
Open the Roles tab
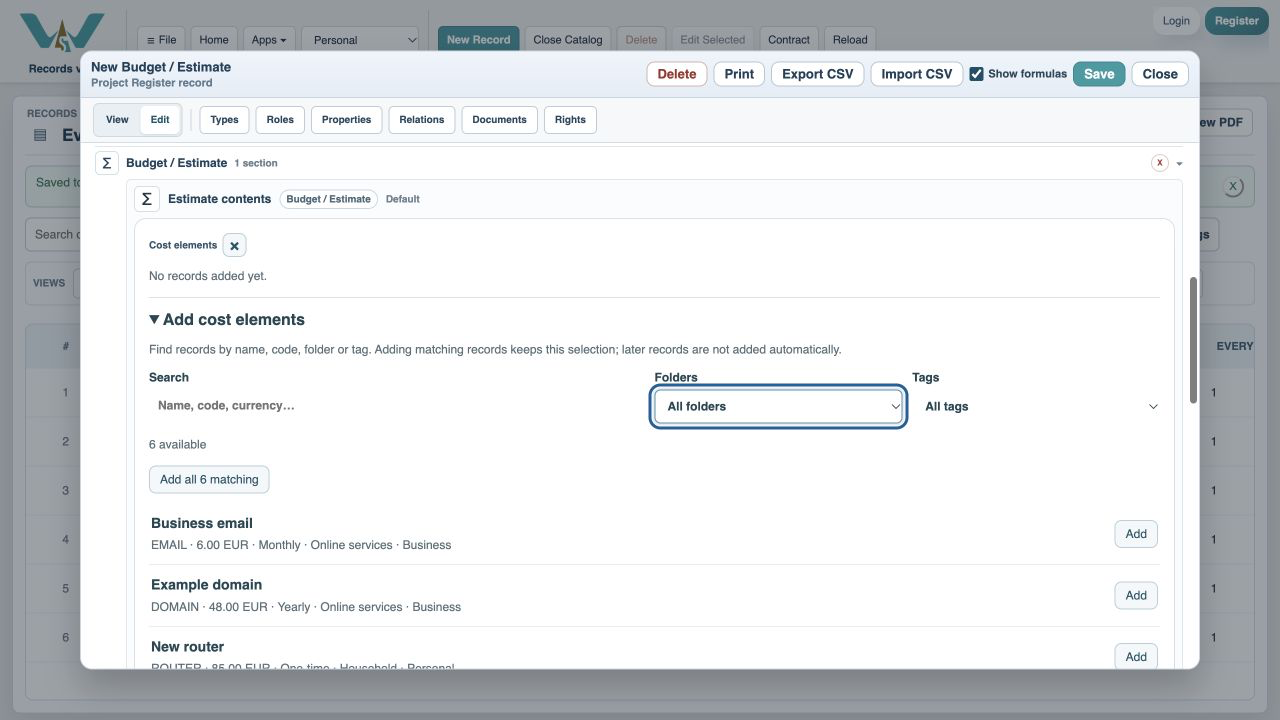pos(280,120)
